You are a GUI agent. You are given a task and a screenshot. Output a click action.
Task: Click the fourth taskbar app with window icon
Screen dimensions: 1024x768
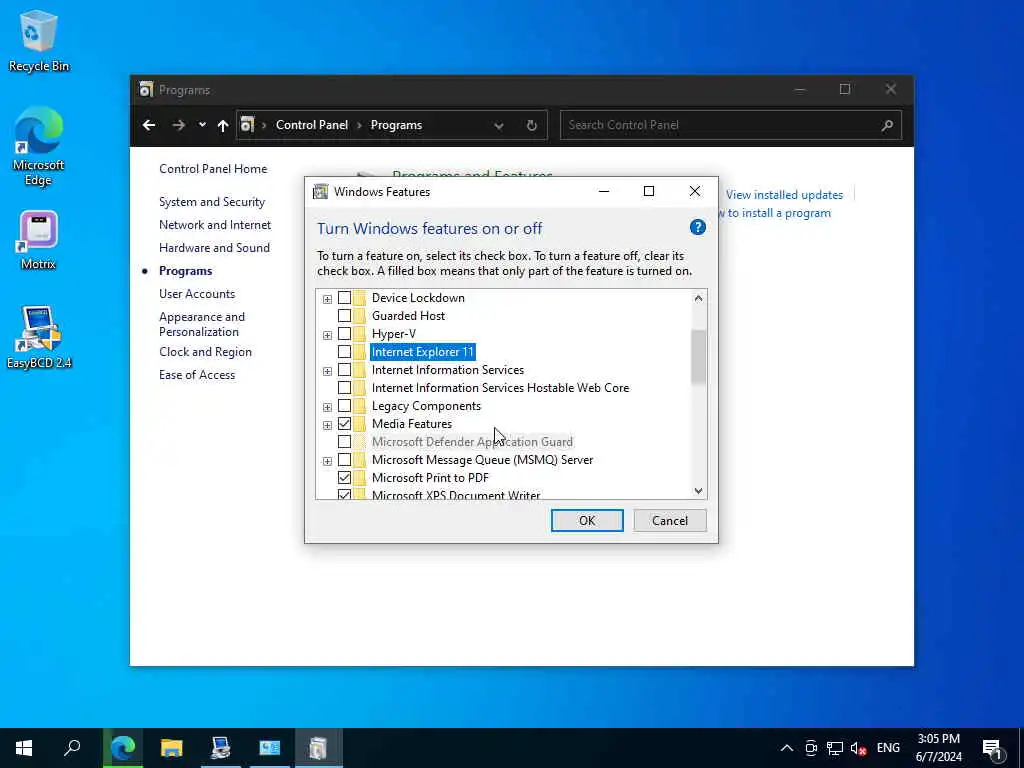pos(270,748)
